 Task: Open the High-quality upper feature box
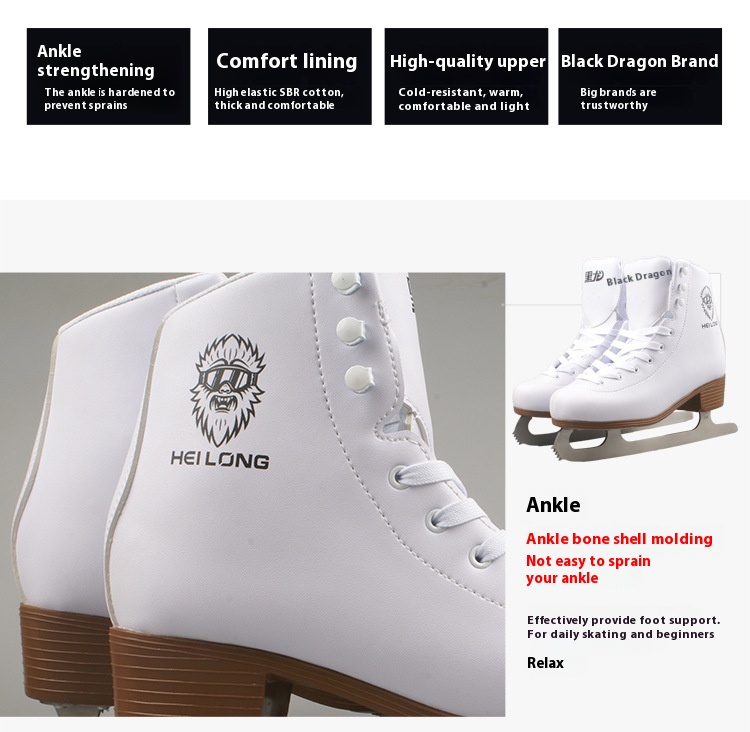[466, 77]
